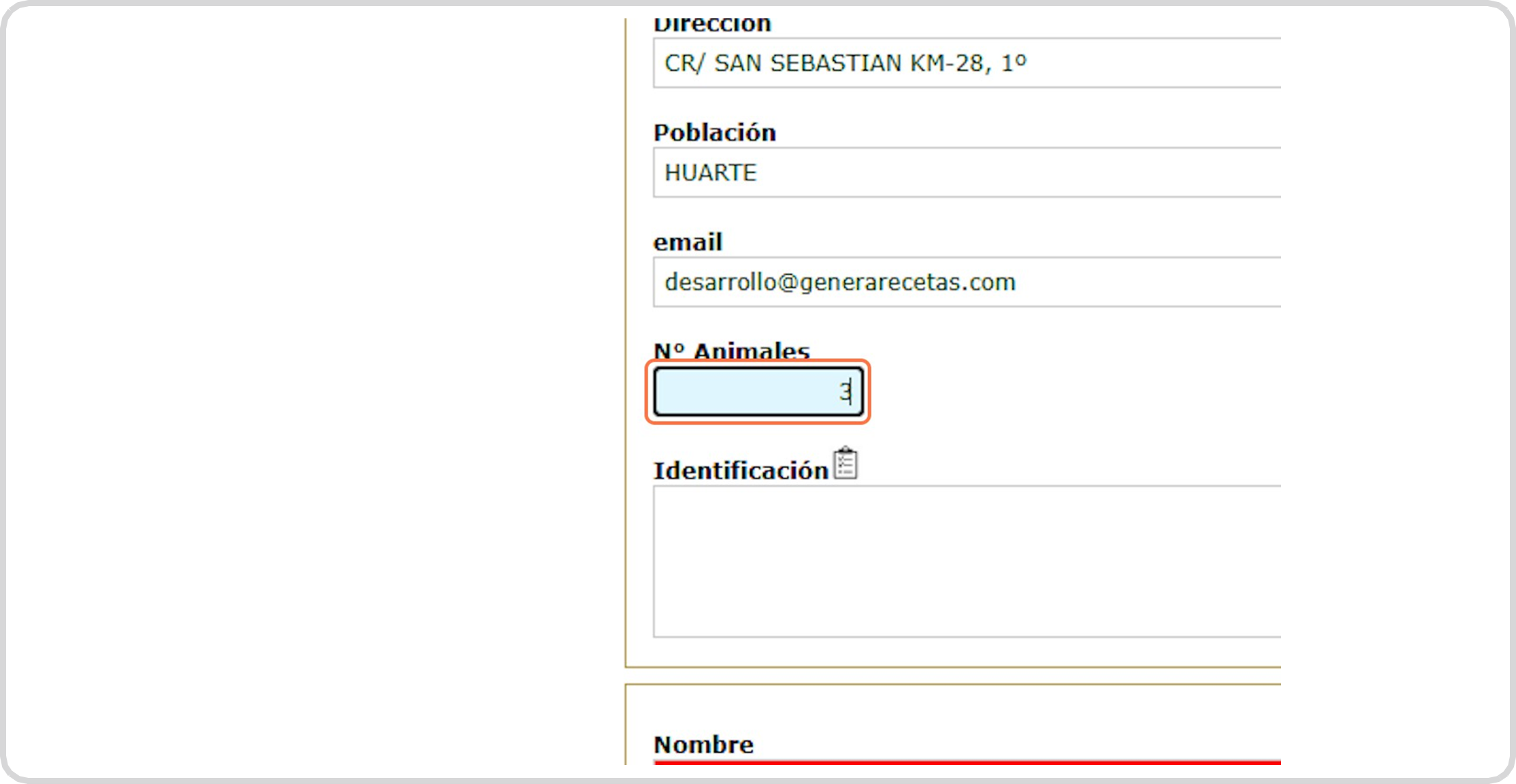Click the Población label text
The image size is (1516, 784).
[x=714, y=133]
